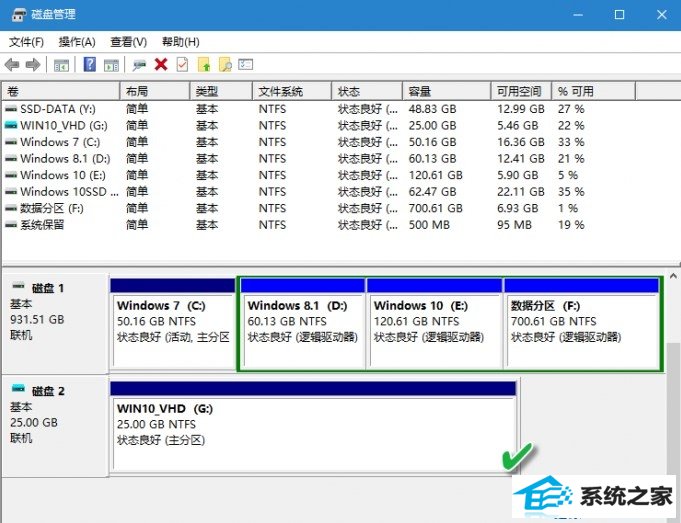Viewport: 681px width, 523px height.
Task: Click the 磁盘 1 disk icon
Action: (x=18, y=286)
